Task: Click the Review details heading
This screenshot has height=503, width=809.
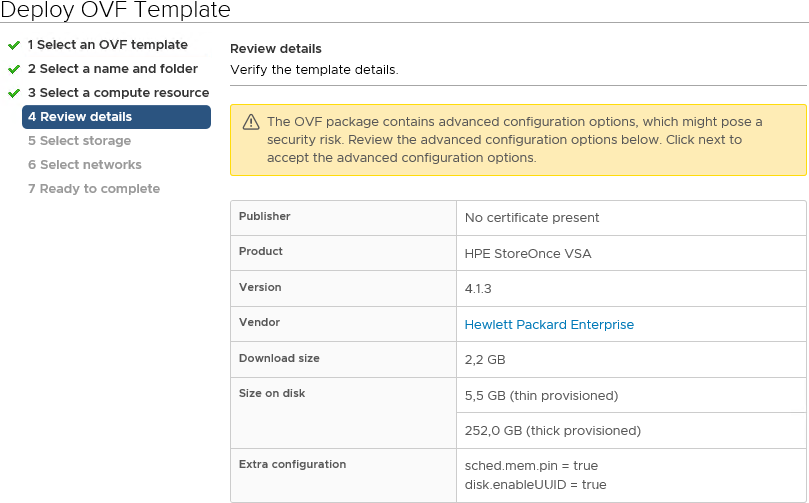Action: pos(276,49)
